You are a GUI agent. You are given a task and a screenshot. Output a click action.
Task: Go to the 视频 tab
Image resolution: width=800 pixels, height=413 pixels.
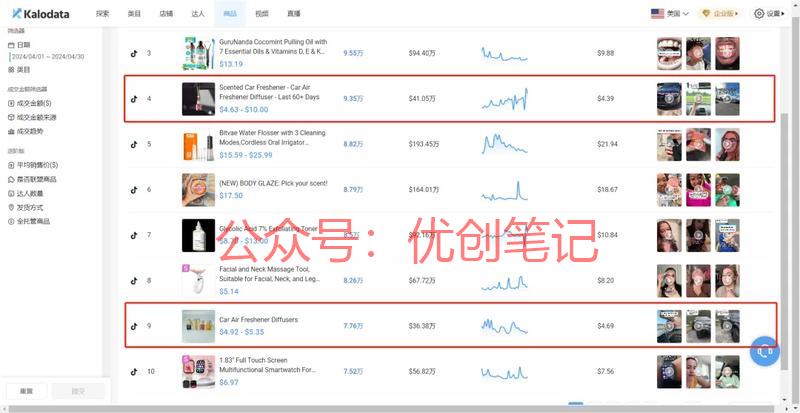(262, 14)
